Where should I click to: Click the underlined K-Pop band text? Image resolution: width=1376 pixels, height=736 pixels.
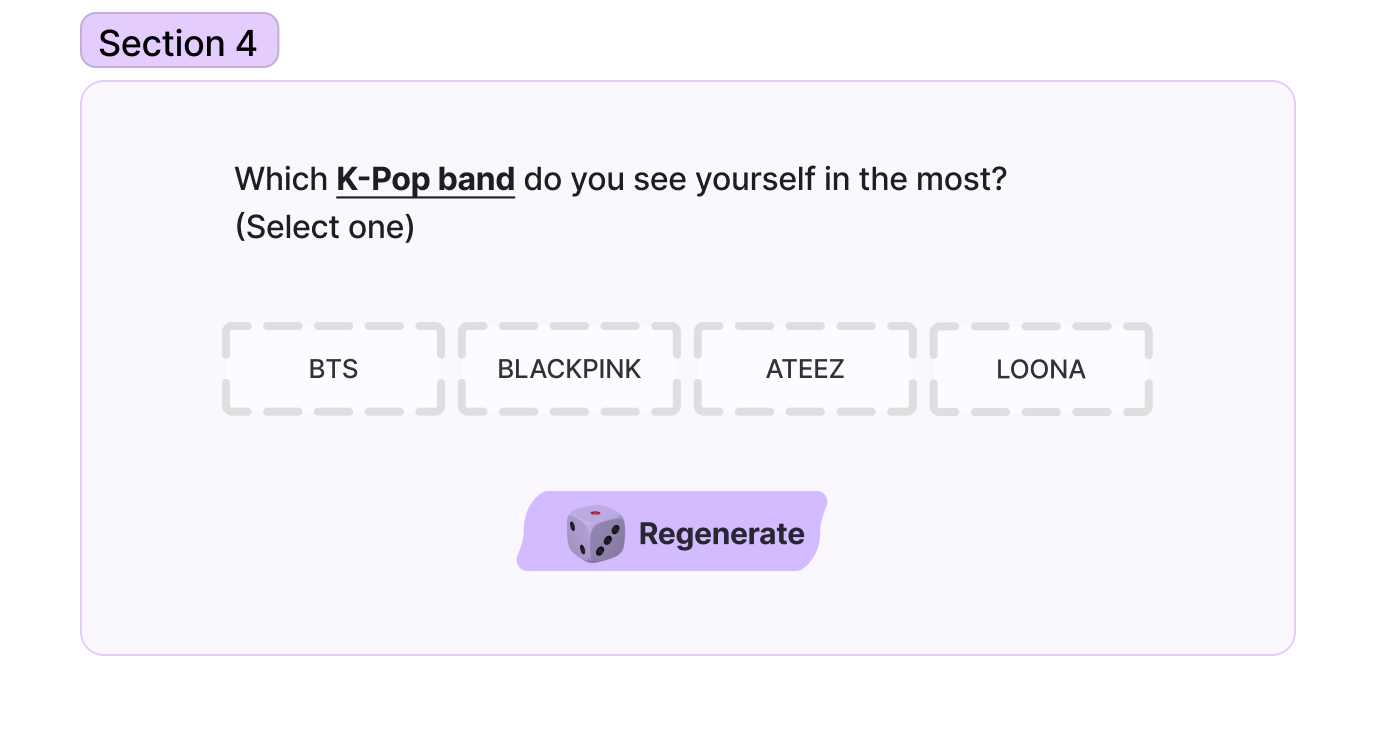pyautogui.click(x=425, y=180)
